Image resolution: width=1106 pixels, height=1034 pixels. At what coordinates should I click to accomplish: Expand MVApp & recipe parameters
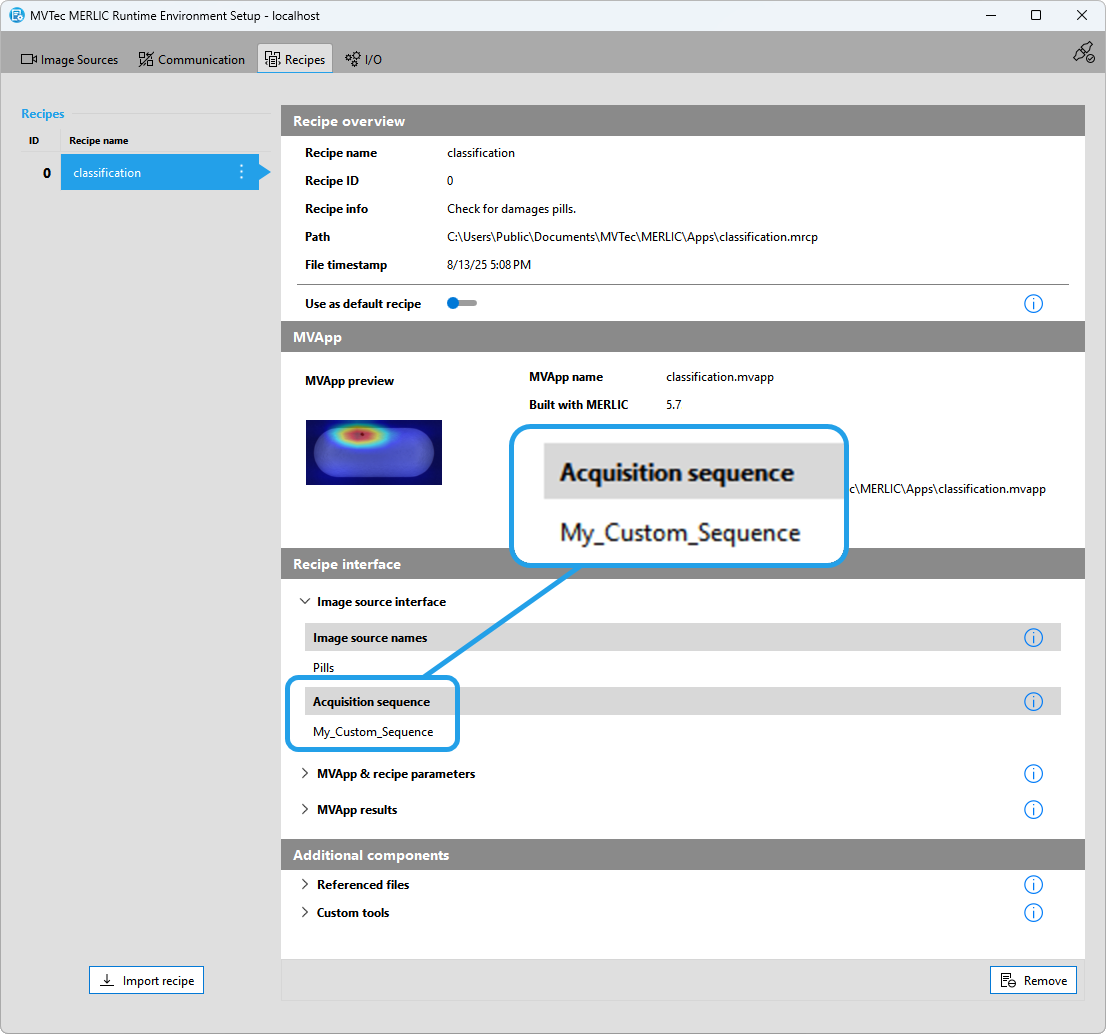pos(305,774)
